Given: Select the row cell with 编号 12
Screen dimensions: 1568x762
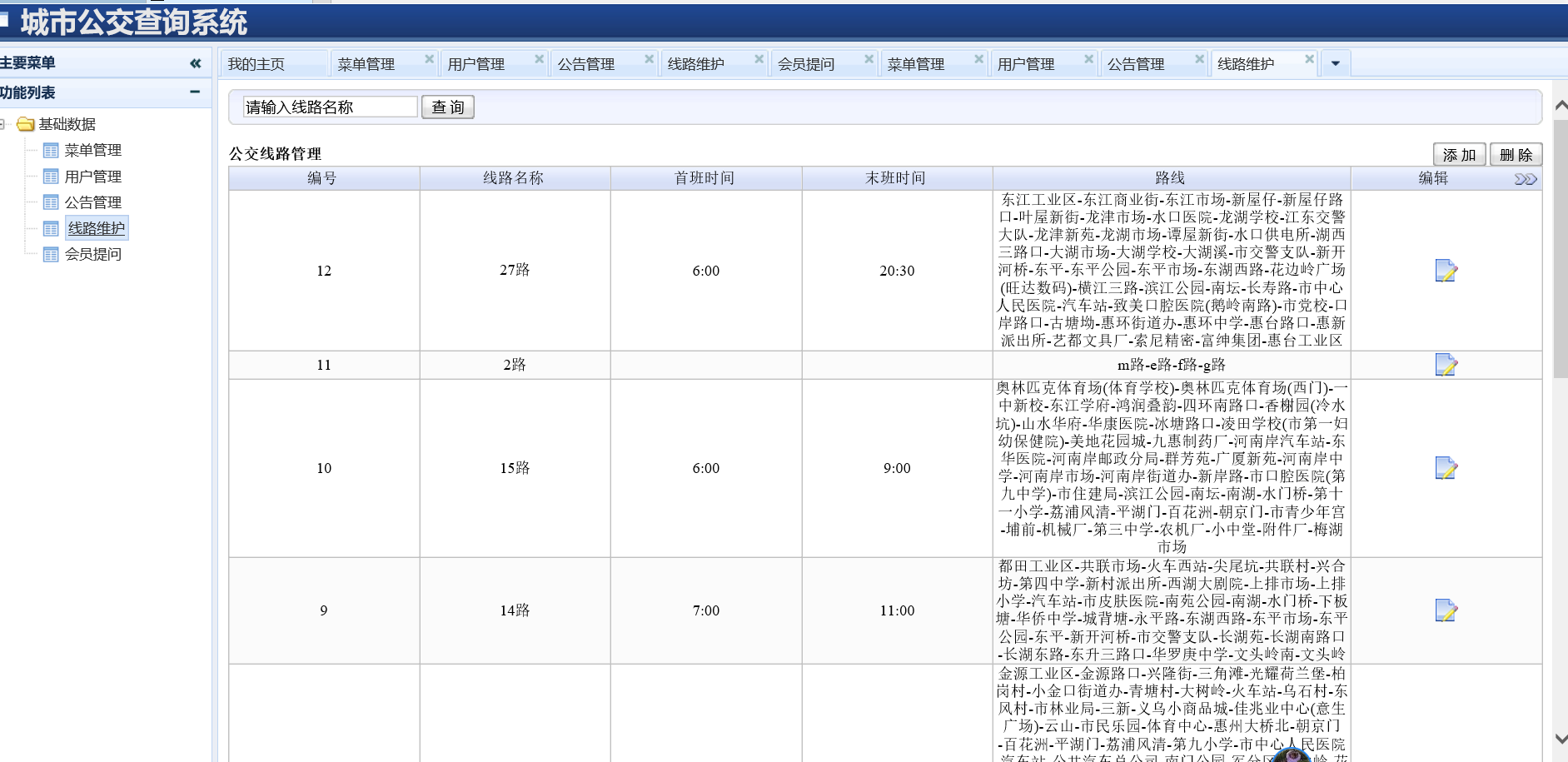Looking at the screenshot, I should point(324,271).
